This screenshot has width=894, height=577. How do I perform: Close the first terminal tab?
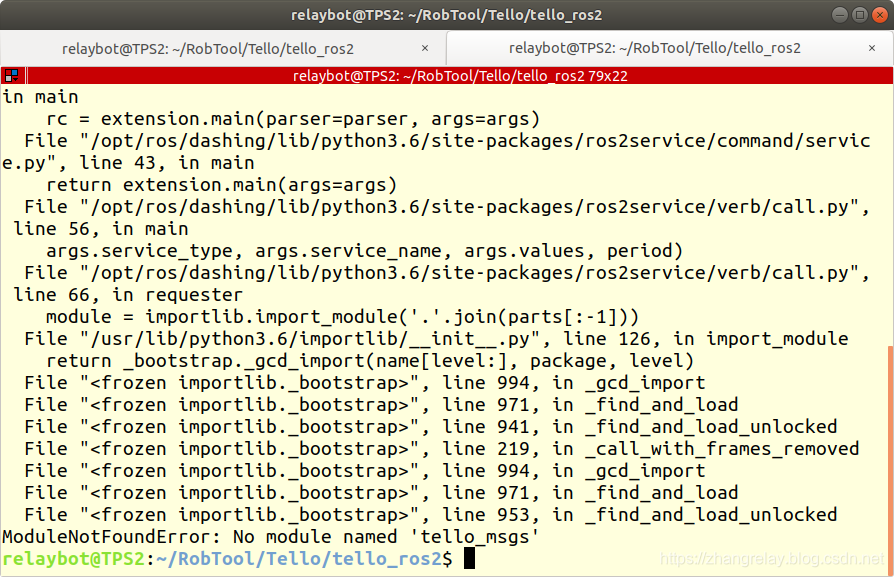tap(425, 48)
